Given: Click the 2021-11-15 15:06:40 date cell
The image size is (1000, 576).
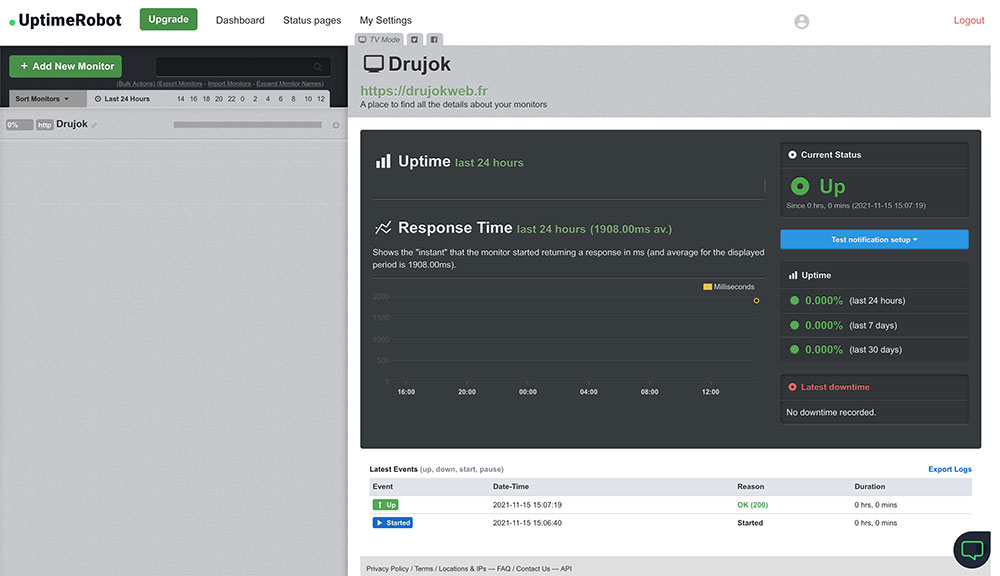Looking at the screenshot, I should (527, 523).
